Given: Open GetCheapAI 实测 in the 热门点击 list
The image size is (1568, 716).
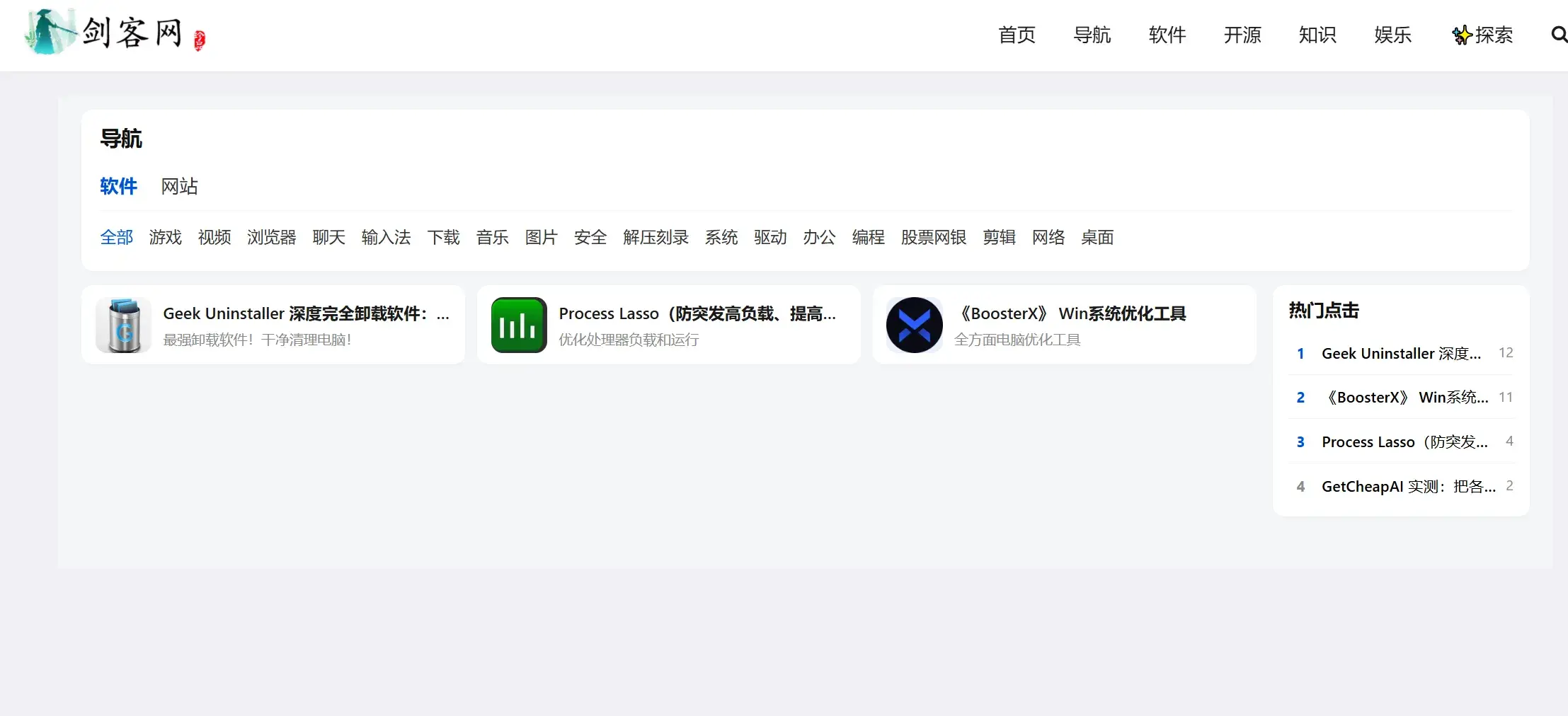Looking at the screenshot, I should point(1409,486).
